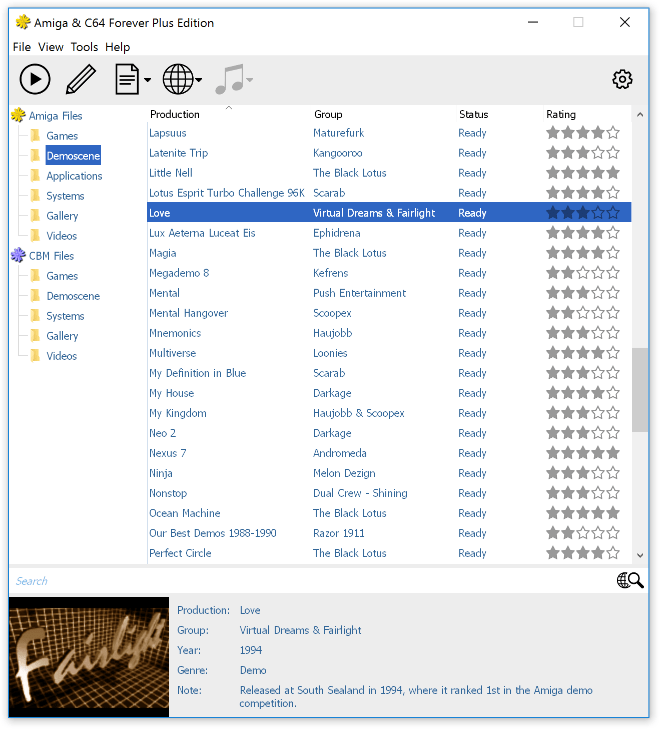Set Megademo 8 rating to third star
The width and height of the screenshot is (660, 729).
tap(583, 273)
